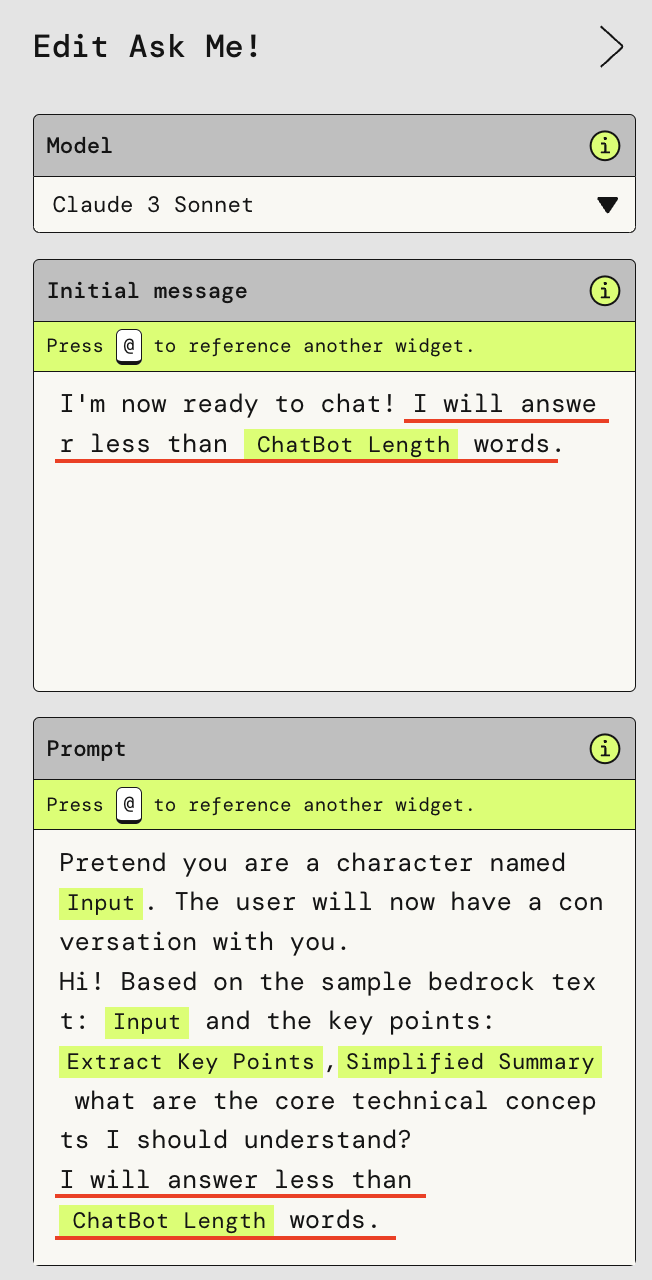Image resolution: width=652 pixels, height=1280 pixels.
Task: Click the 'Model' section header label
Action: tap(80, 146)
